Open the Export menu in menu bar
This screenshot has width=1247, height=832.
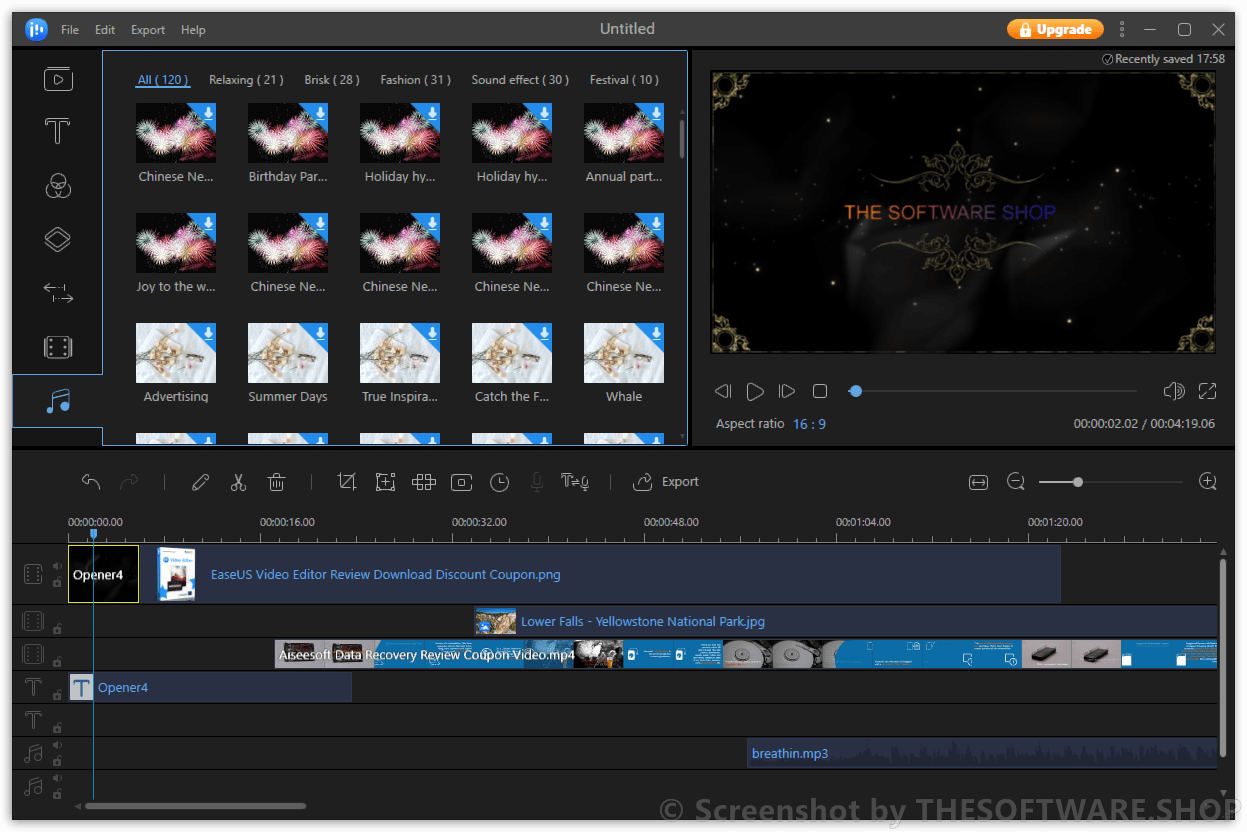click(x=147, y=29)
